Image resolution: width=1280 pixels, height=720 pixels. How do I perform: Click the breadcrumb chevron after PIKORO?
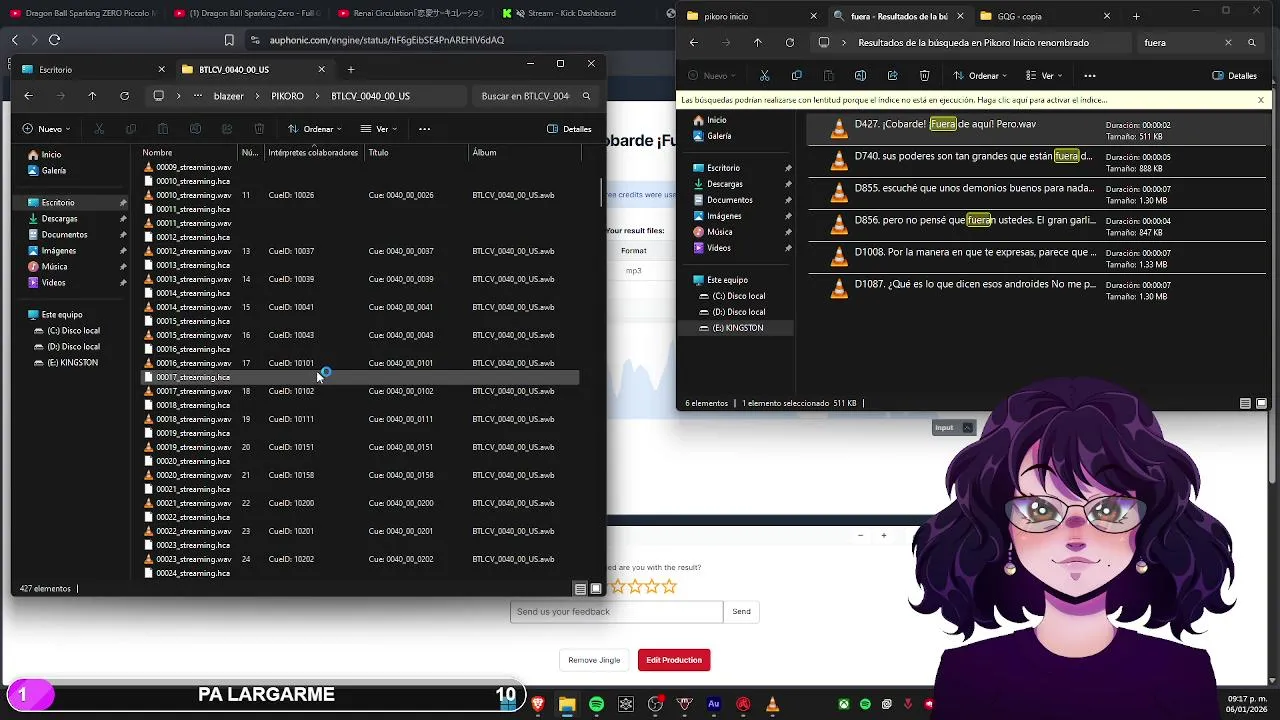[x=317, y=96]
